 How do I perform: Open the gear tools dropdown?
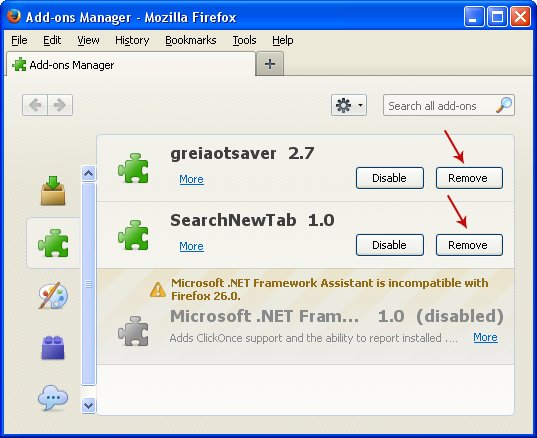(x=349, y=105)
